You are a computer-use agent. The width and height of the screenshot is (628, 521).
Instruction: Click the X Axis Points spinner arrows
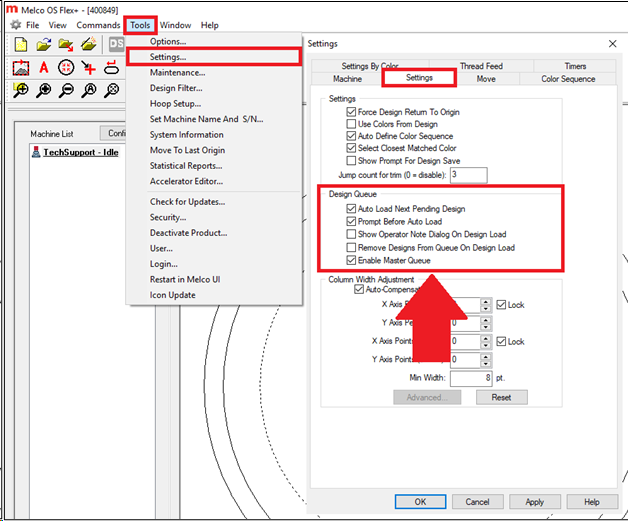coord(486,341)
